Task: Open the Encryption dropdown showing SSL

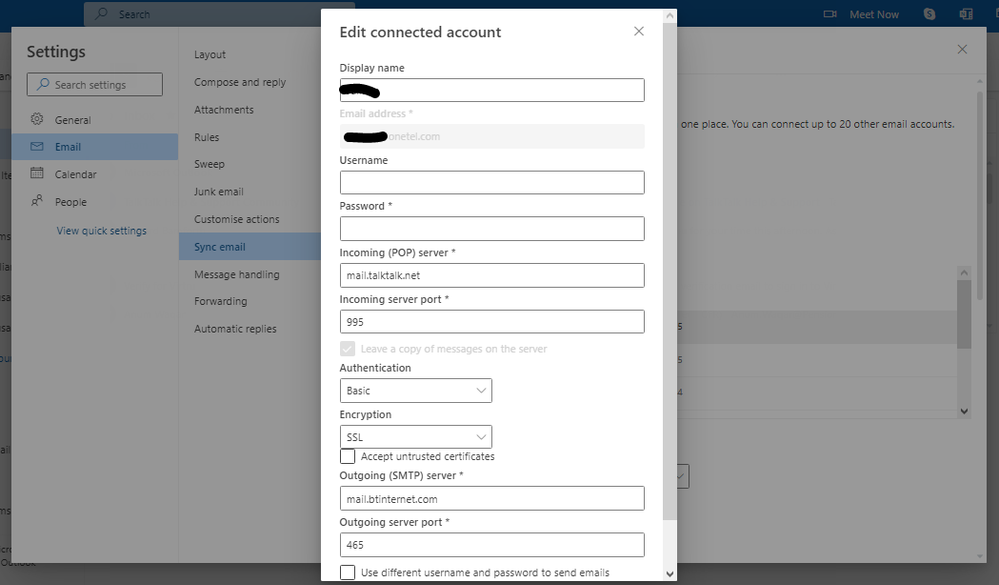Action: (x=415, y=436)
